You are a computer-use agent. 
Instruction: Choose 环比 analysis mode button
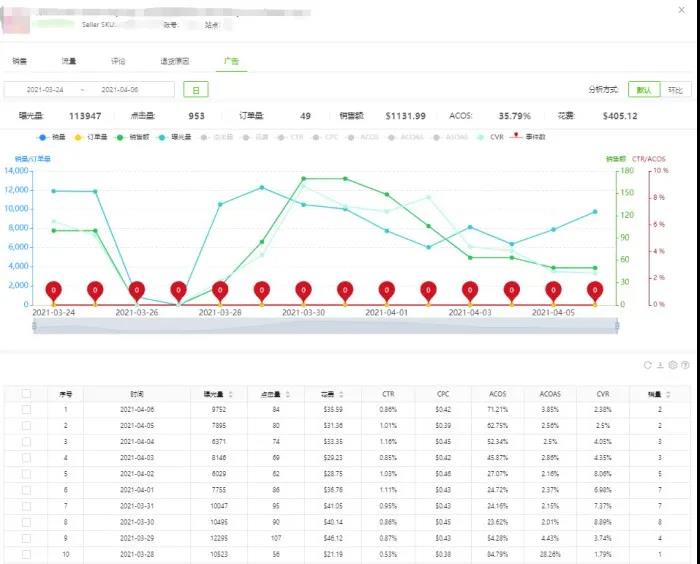pos(676,90)
